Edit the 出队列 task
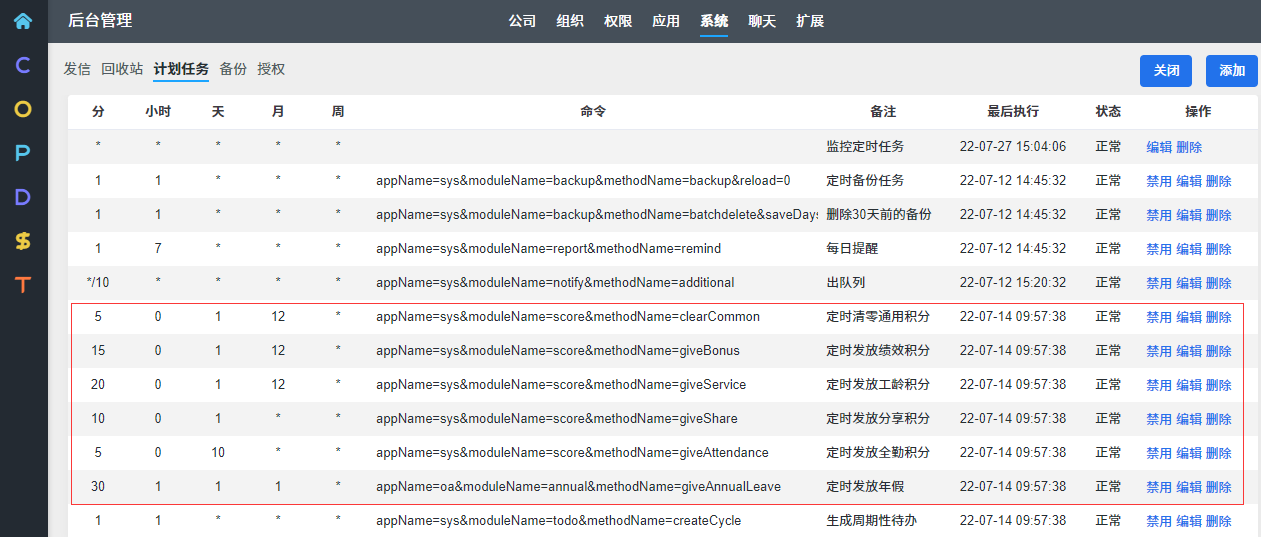The image size is (1261, 537). 1189,283
